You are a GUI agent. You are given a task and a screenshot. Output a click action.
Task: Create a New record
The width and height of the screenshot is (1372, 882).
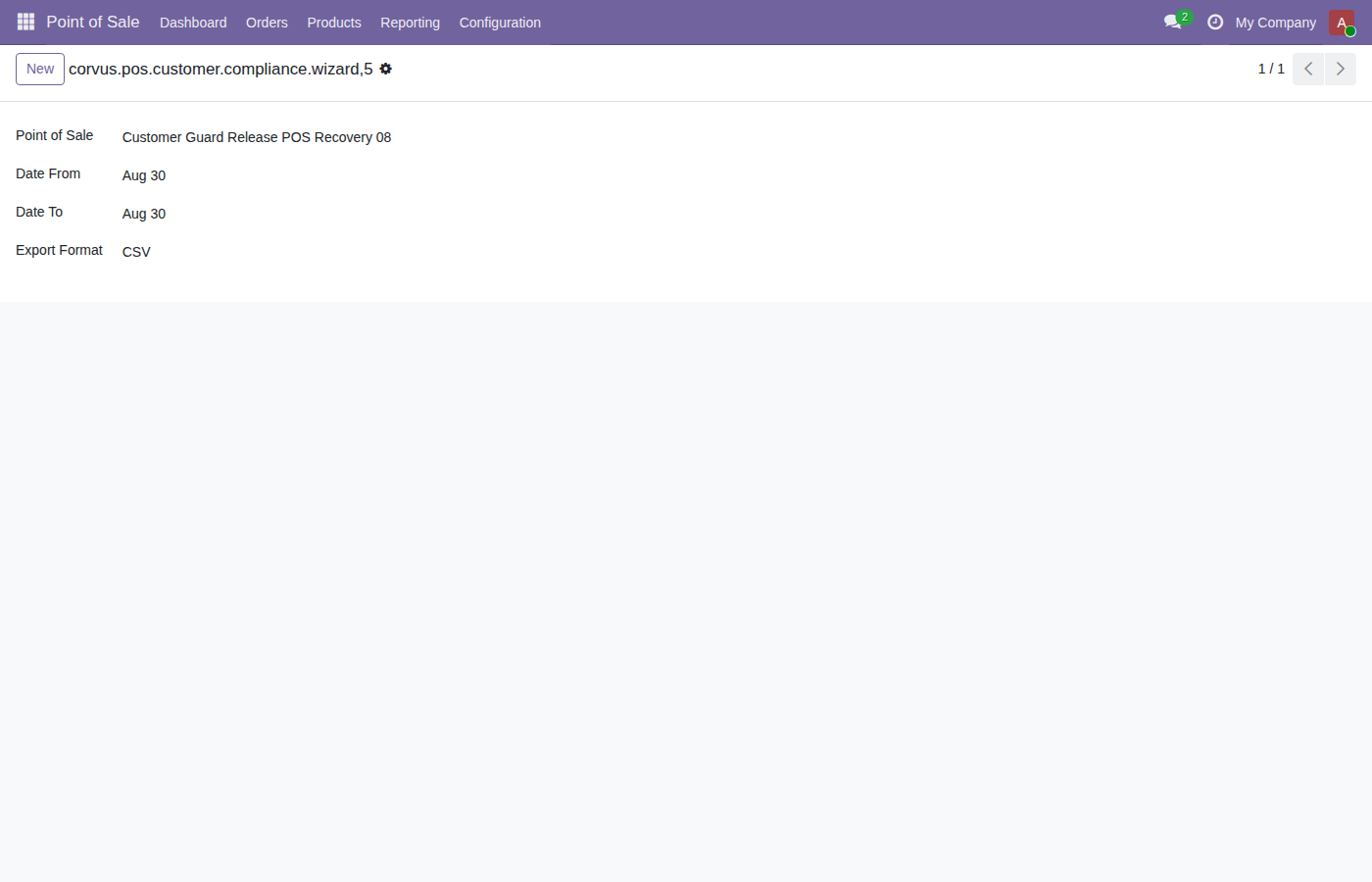[40, 69]
